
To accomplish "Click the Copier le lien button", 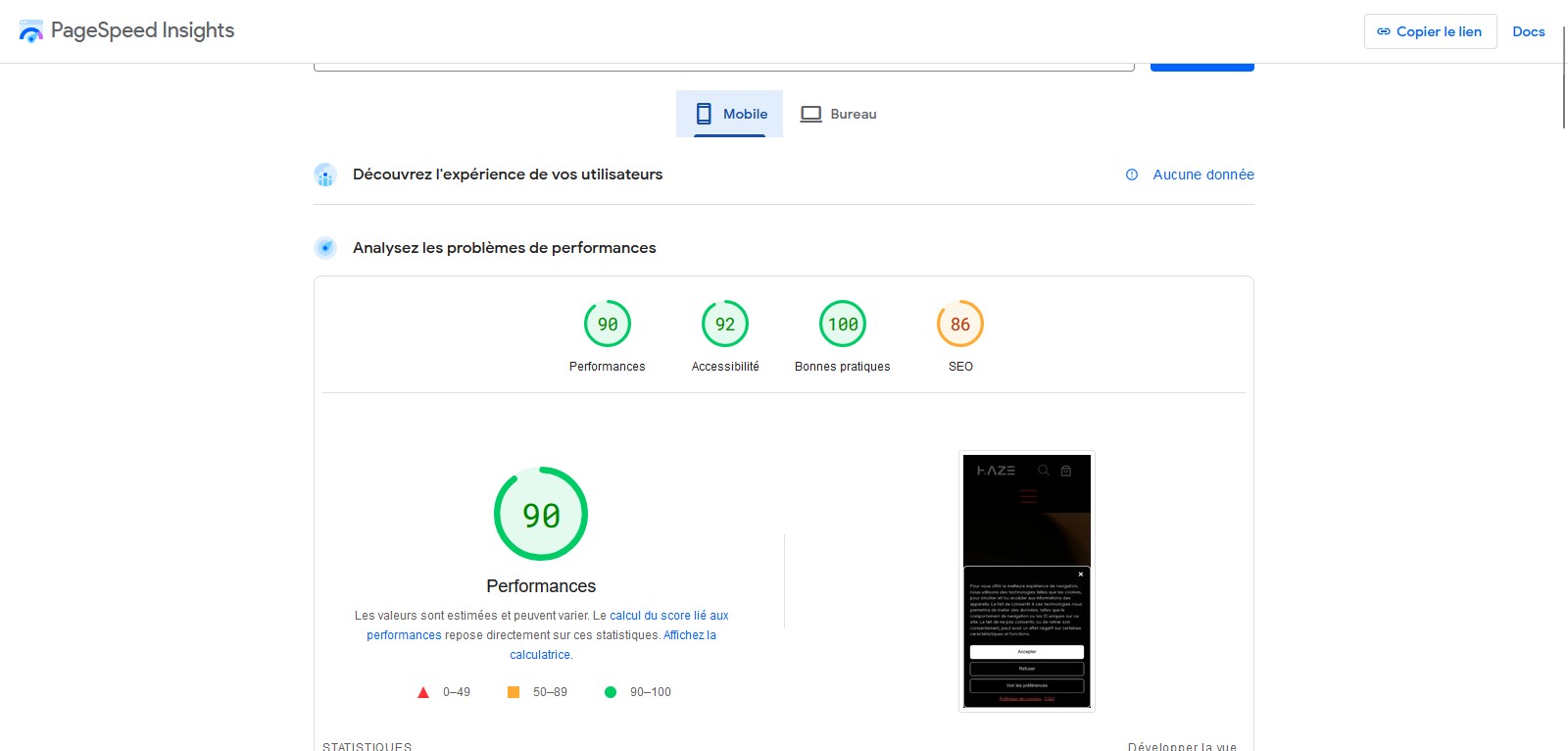I will tap(1430, 31).
